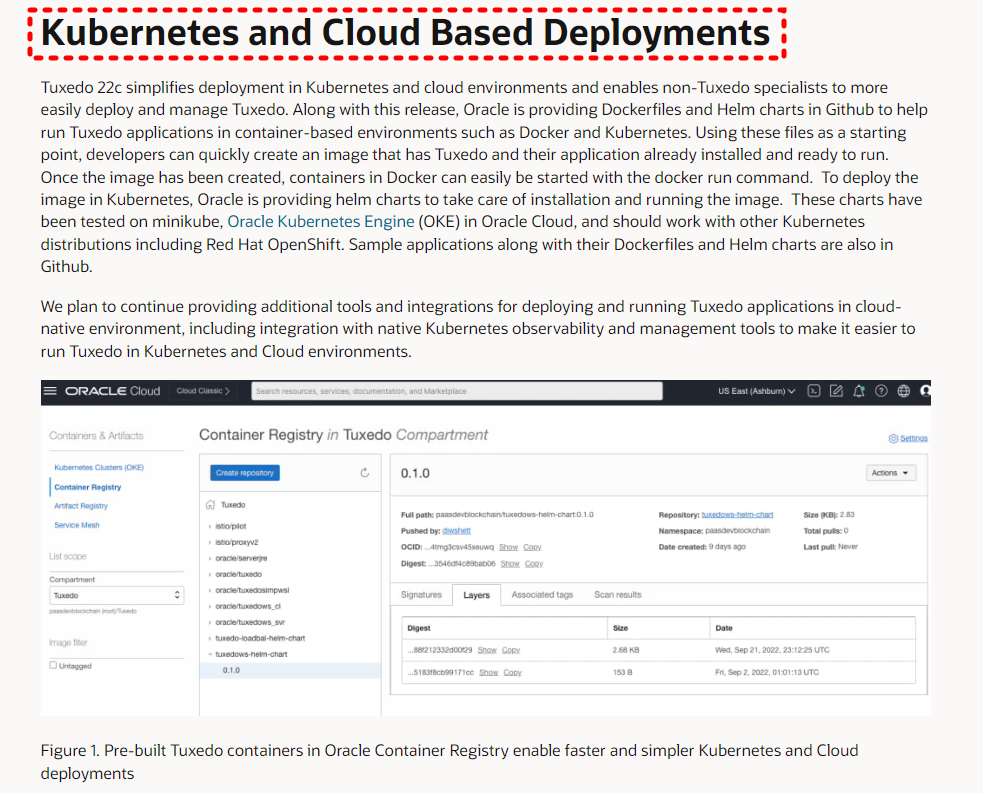The height and width of the screenshot is (793, 983).
Task: Click the home icon next to Tuxedo
Action: point(211,505)
